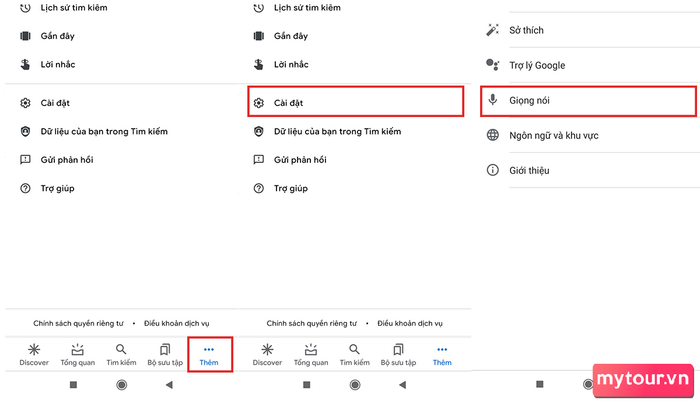Click the globe icon for Ngôn ngữ và khu vực

click(x=492, y=135)
